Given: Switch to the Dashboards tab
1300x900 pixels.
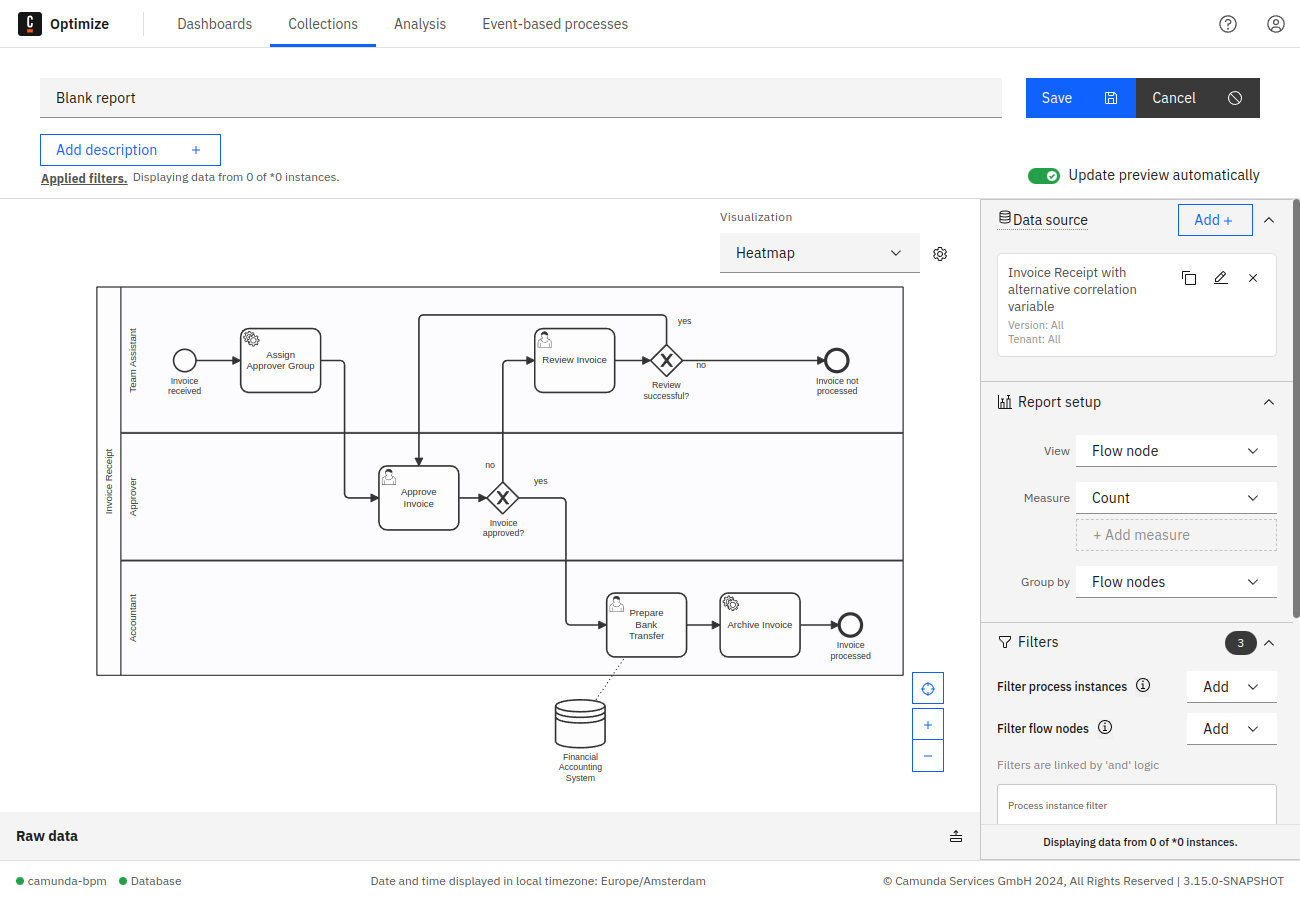Looking at the screenshot, I should point(214,23).
